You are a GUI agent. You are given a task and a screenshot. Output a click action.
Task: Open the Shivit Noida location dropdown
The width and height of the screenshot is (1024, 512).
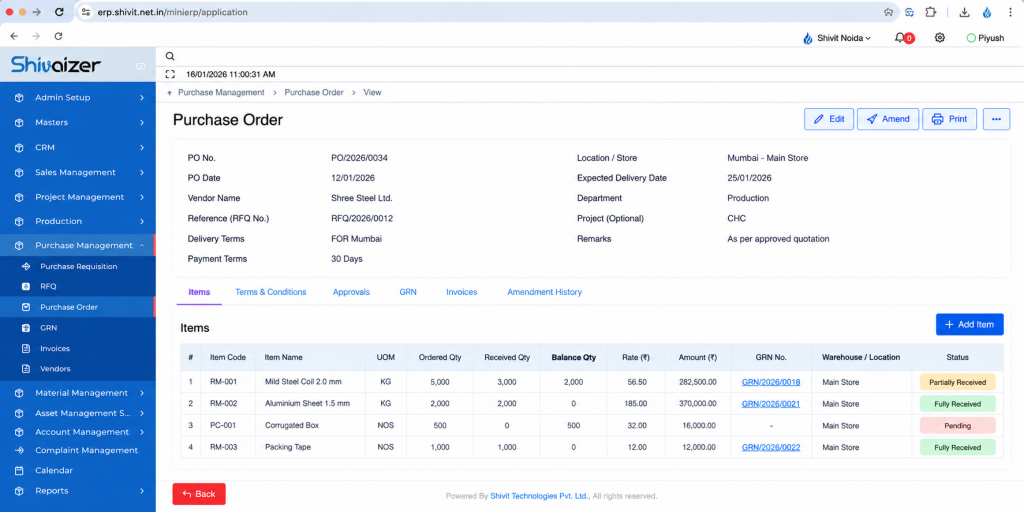(837, 39)
